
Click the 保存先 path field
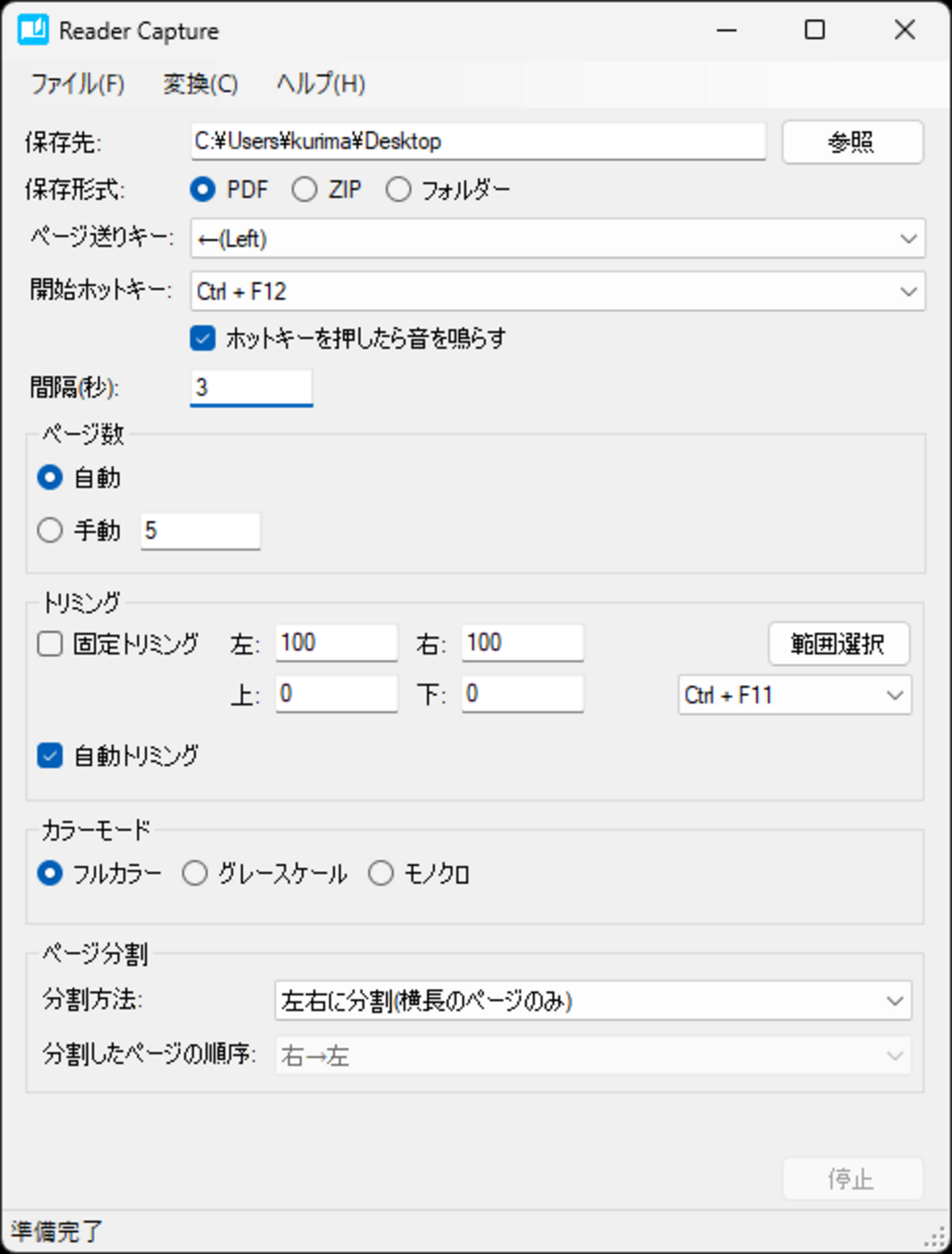click(477, 141)
